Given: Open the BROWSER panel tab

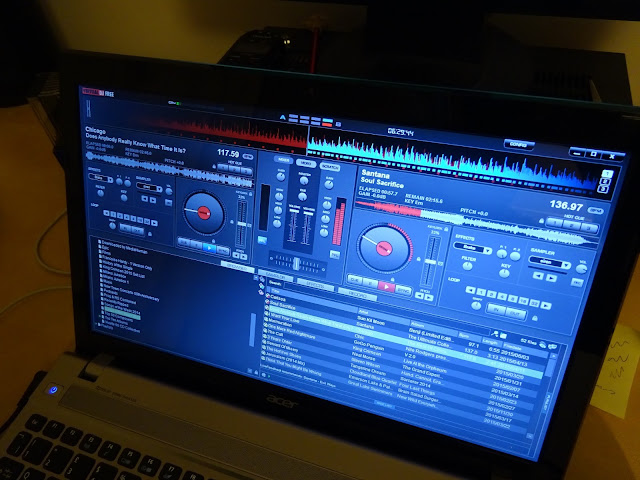Looking at the screenshot, I should [238, 266].
